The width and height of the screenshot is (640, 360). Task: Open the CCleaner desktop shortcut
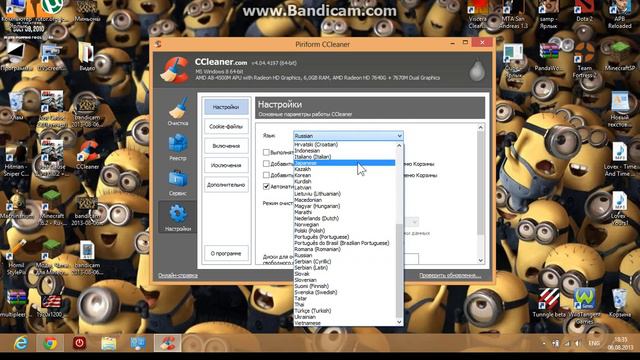coord(88,155)
